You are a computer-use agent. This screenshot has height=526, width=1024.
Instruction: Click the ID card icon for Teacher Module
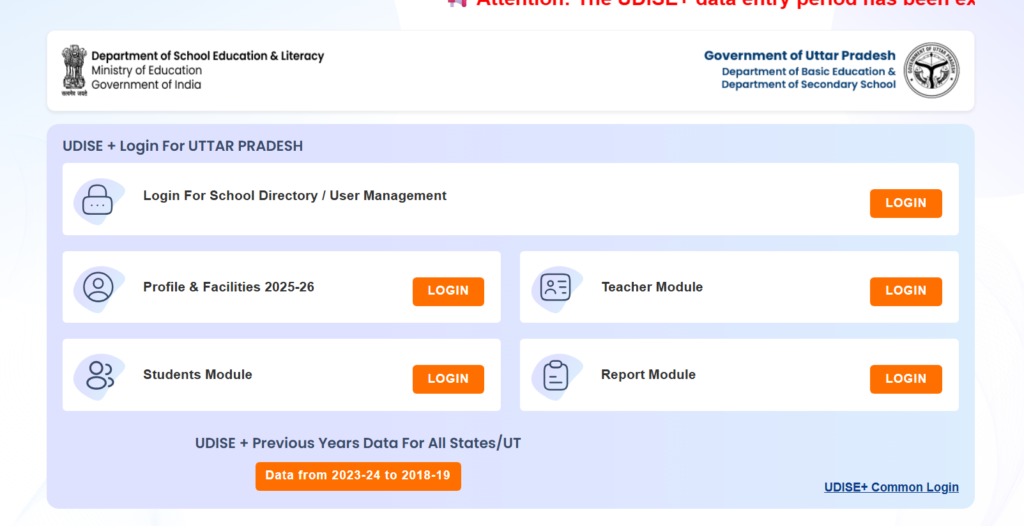click(x=556, y=288)
